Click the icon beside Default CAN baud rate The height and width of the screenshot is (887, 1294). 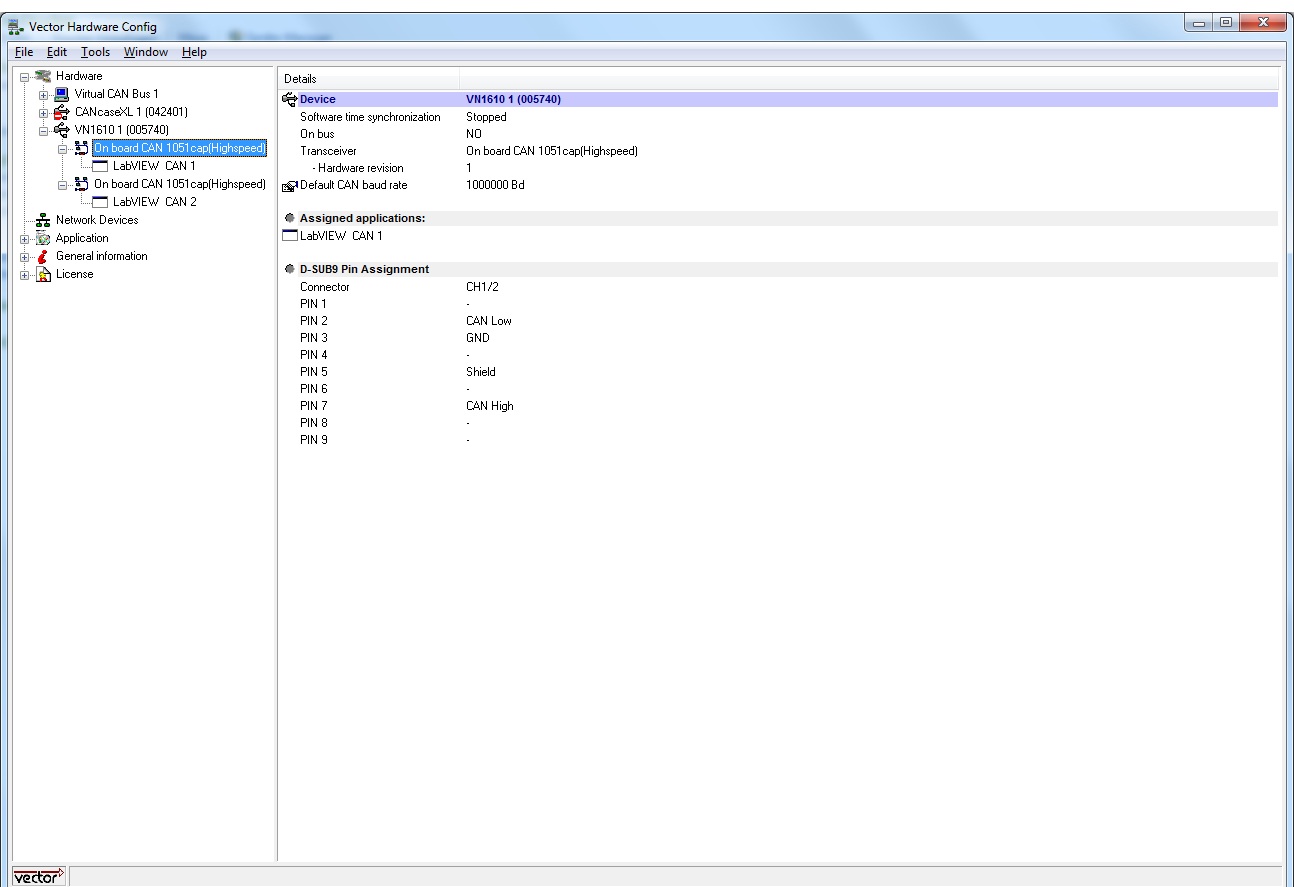[x=290, y=186]
